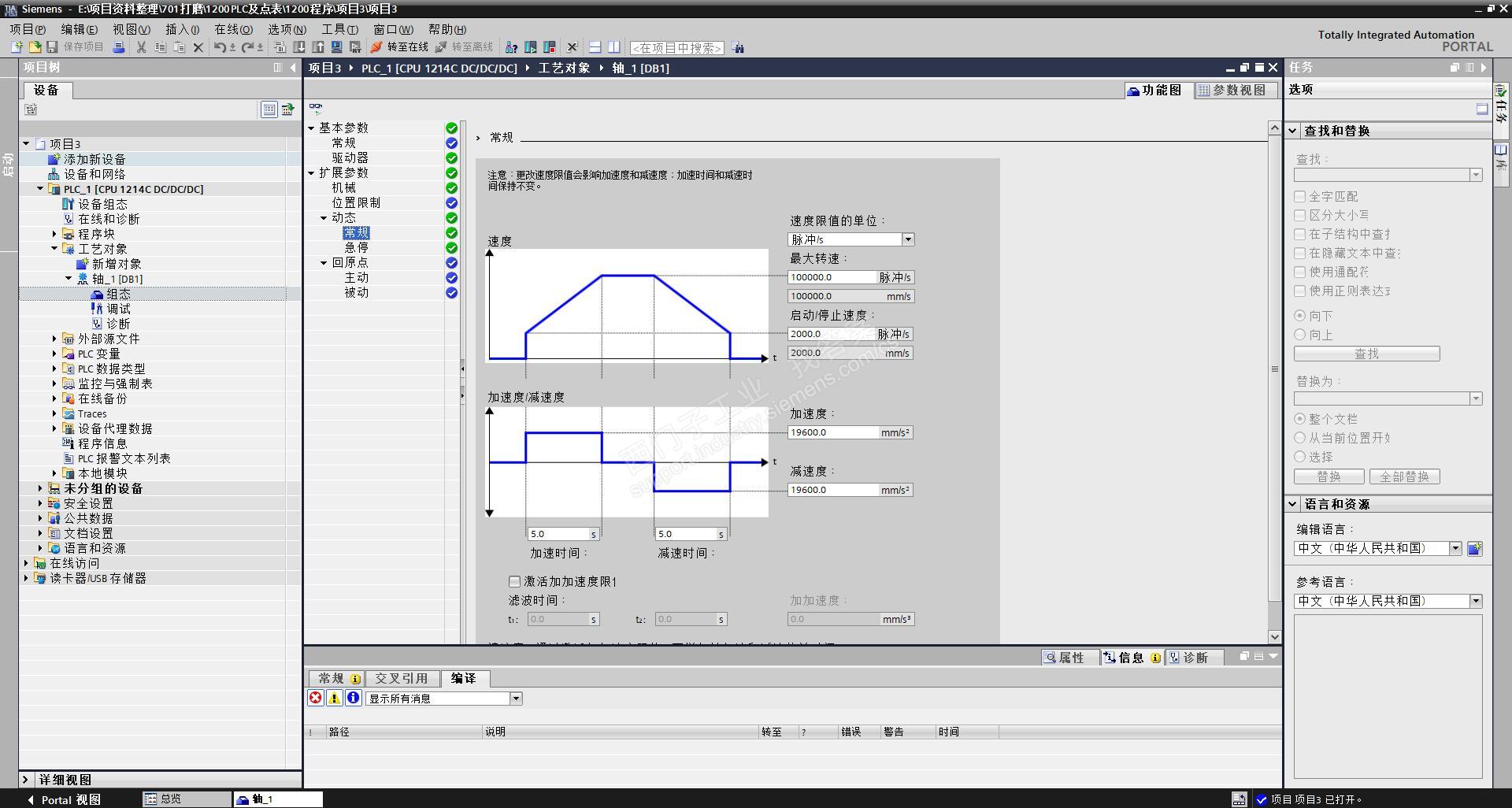
Task: Switch to the 交叉引用 tab
Action: pos(402,678)
